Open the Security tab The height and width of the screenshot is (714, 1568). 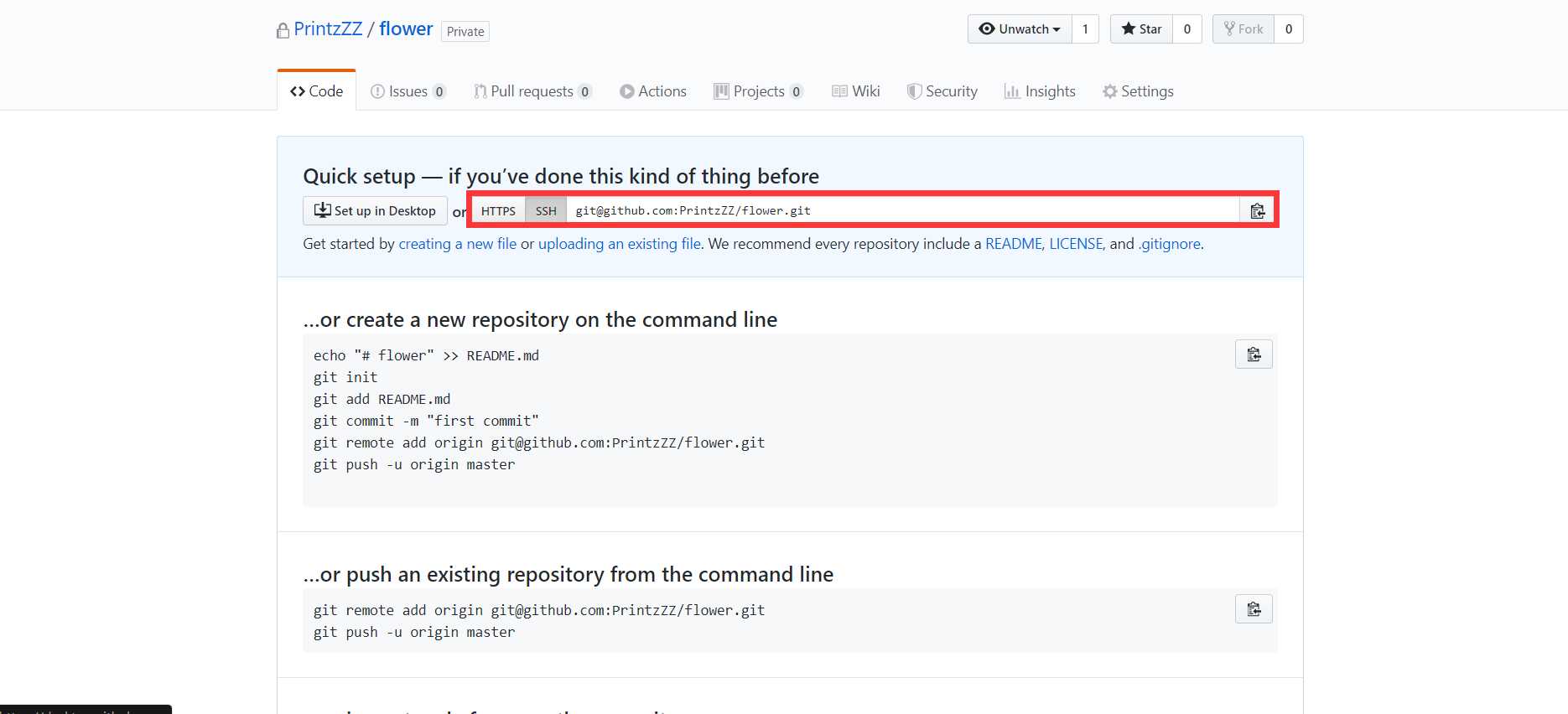coord(942,91)
